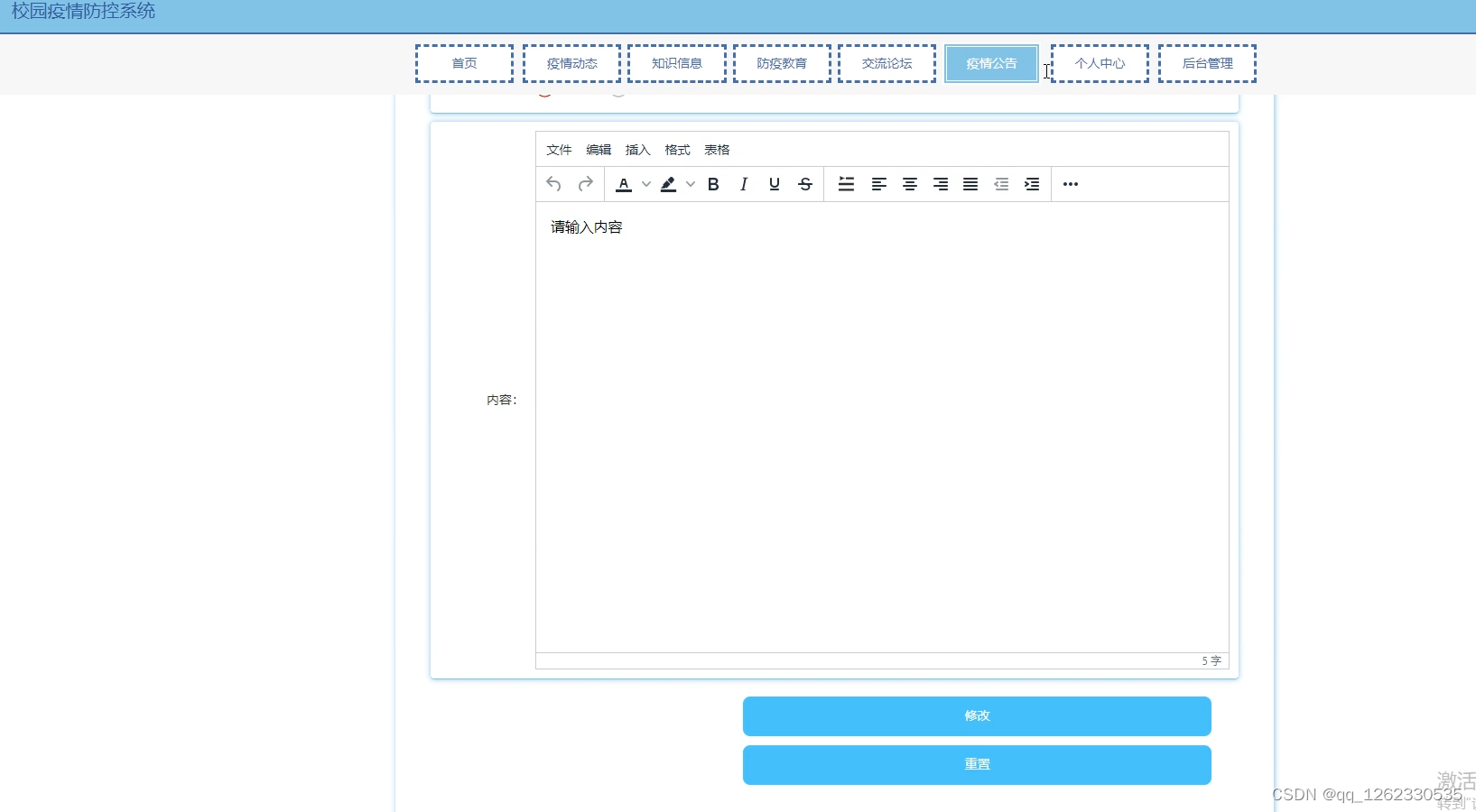The width and height of the screenshot is (1476, 812).
Task: Click into the content editor text area
Action: coord(882,427)
